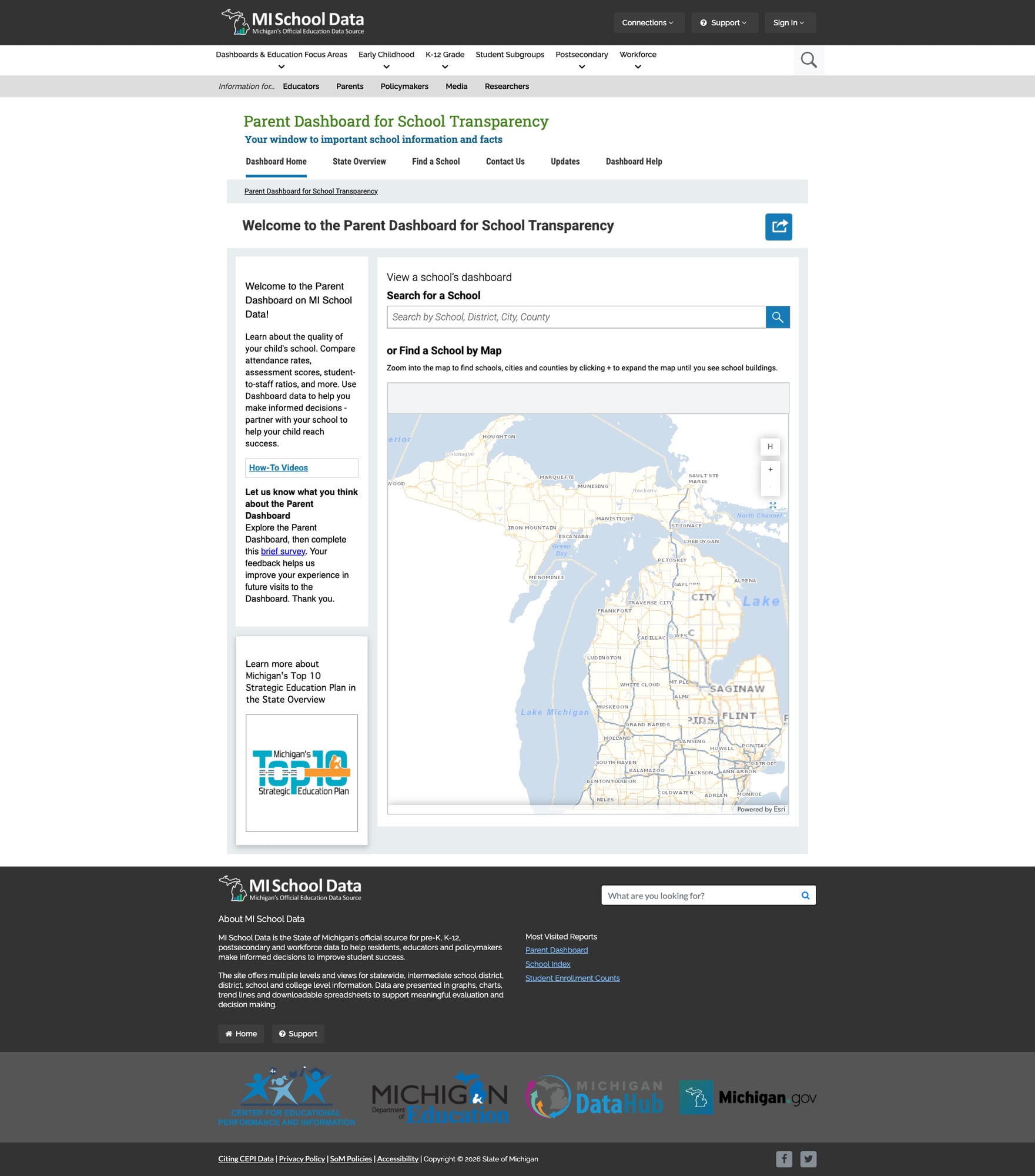Open Student Subgroups menu item
Image resolution: width=1035 pixels, height=1176 pixels.
point(510,55)
